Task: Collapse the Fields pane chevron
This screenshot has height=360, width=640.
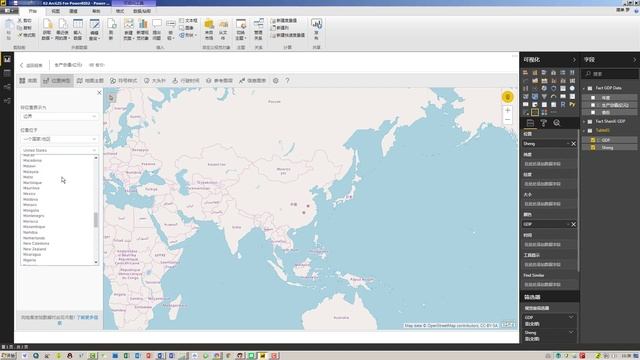Action: [635, 60]
